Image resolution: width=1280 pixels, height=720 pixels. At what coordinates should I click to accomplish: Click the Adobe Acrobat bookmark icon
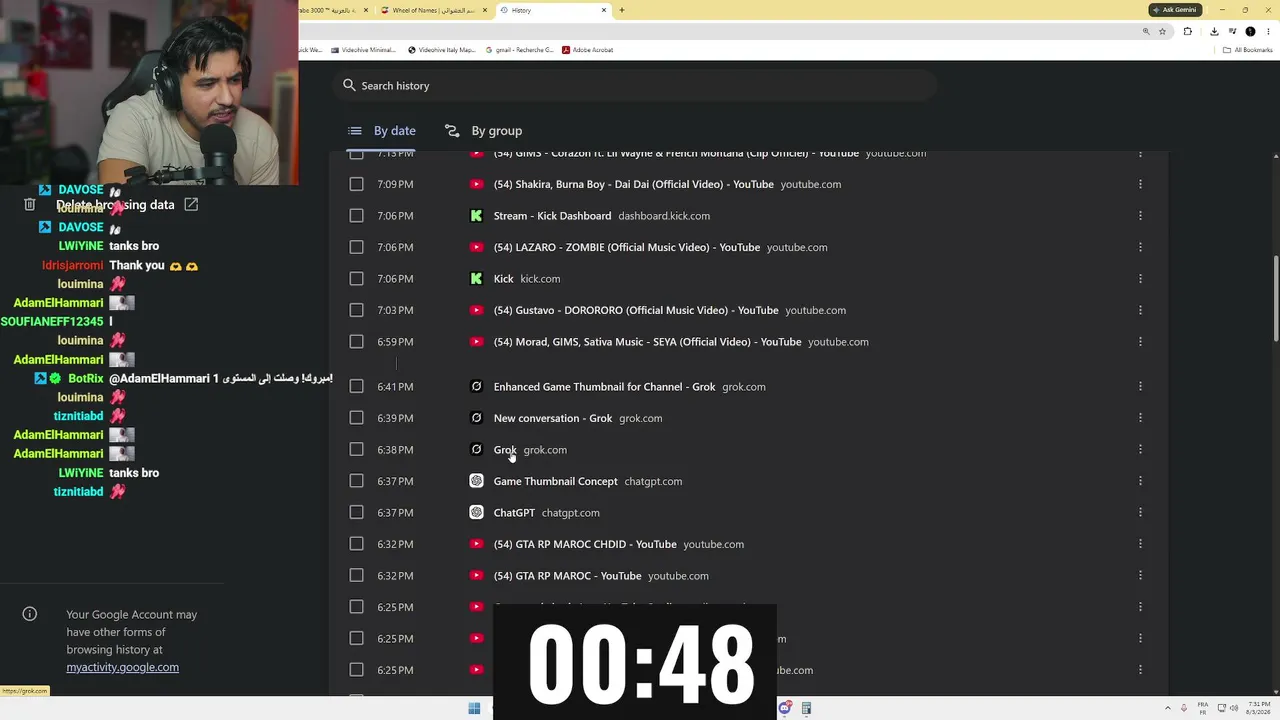coord(566,50)
